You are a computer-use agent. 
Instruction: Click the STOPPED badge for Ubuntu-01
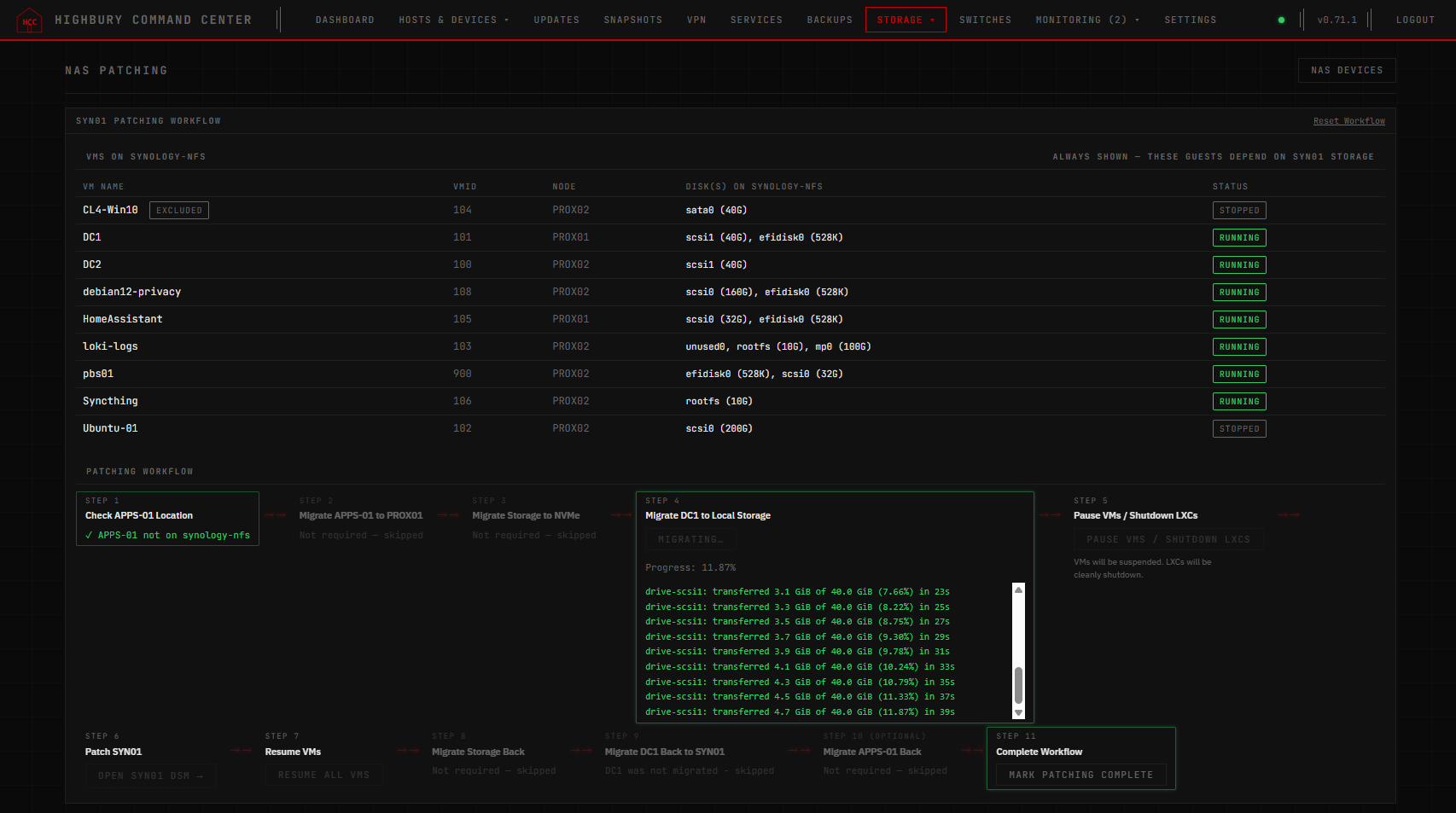tap(1239, 428)
